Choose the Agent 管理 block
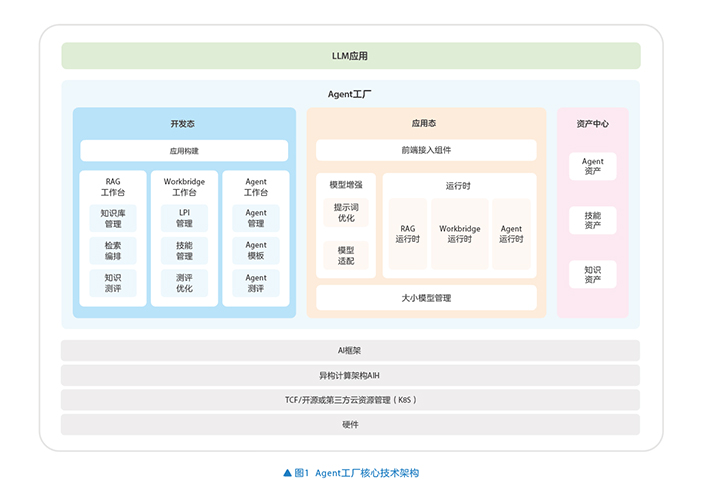This screenshot has width=708, height=500. pyautogui.click(x=256, y=218)
